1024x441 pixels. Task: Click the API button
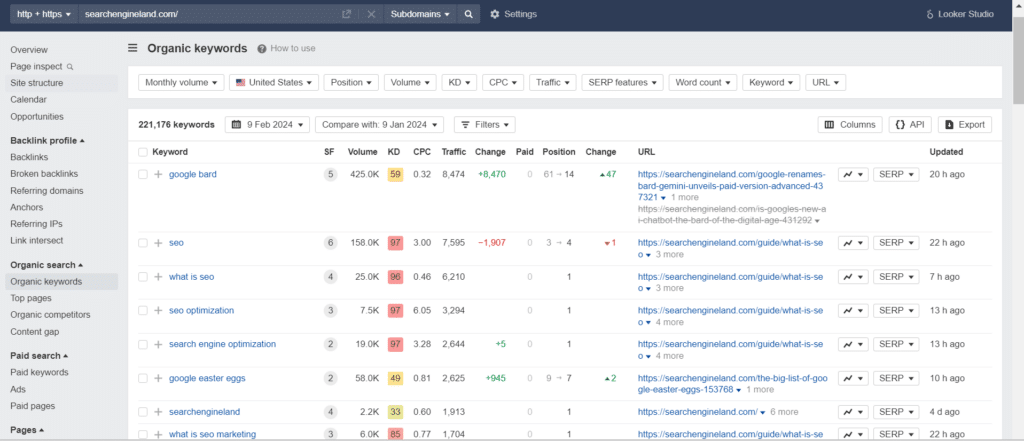[910, 125]
